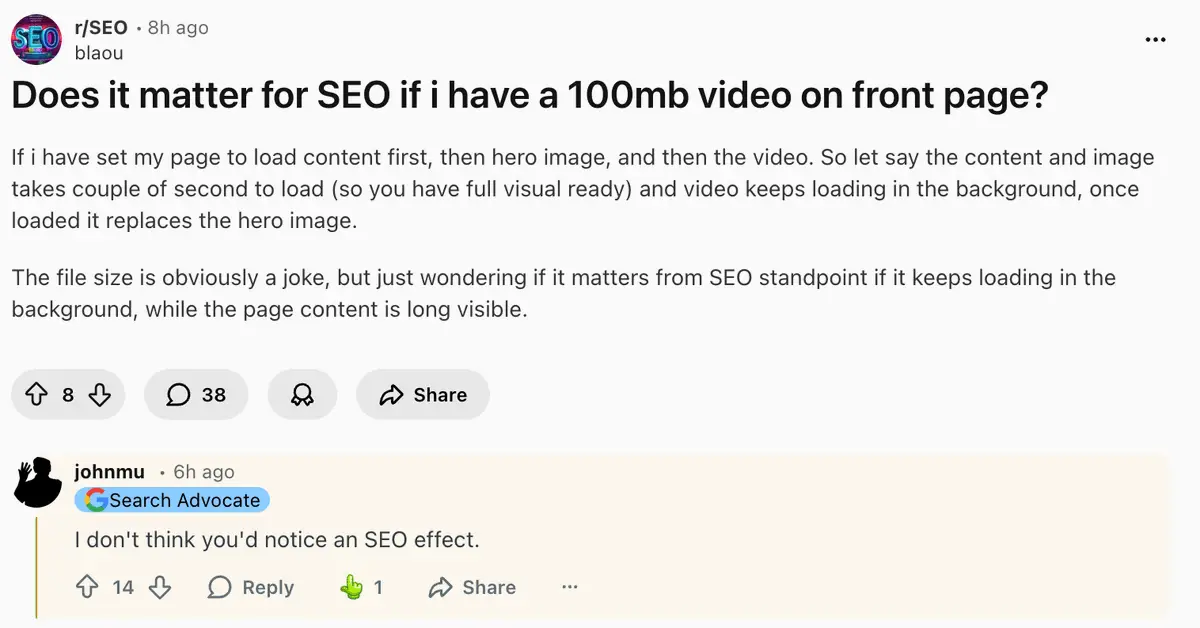Upvote johnmu's comment
1200x628 pixels.
click(87, 587)
